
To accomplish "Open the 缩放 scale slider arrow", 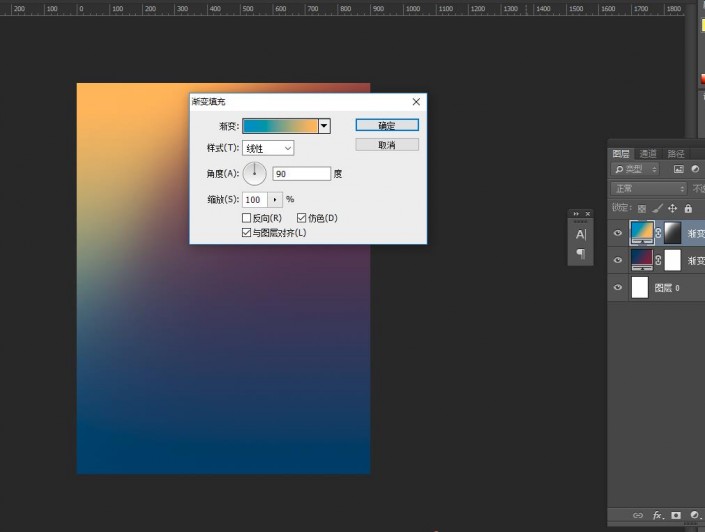I will coord(275,200).
